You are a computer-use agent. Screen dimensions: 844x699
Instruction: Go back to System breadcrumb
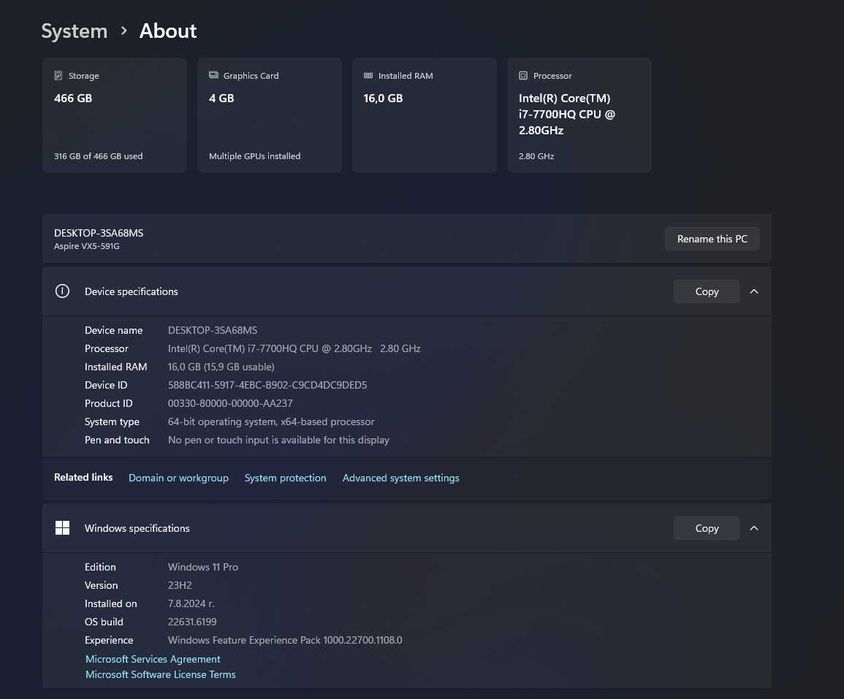(74, 31)
